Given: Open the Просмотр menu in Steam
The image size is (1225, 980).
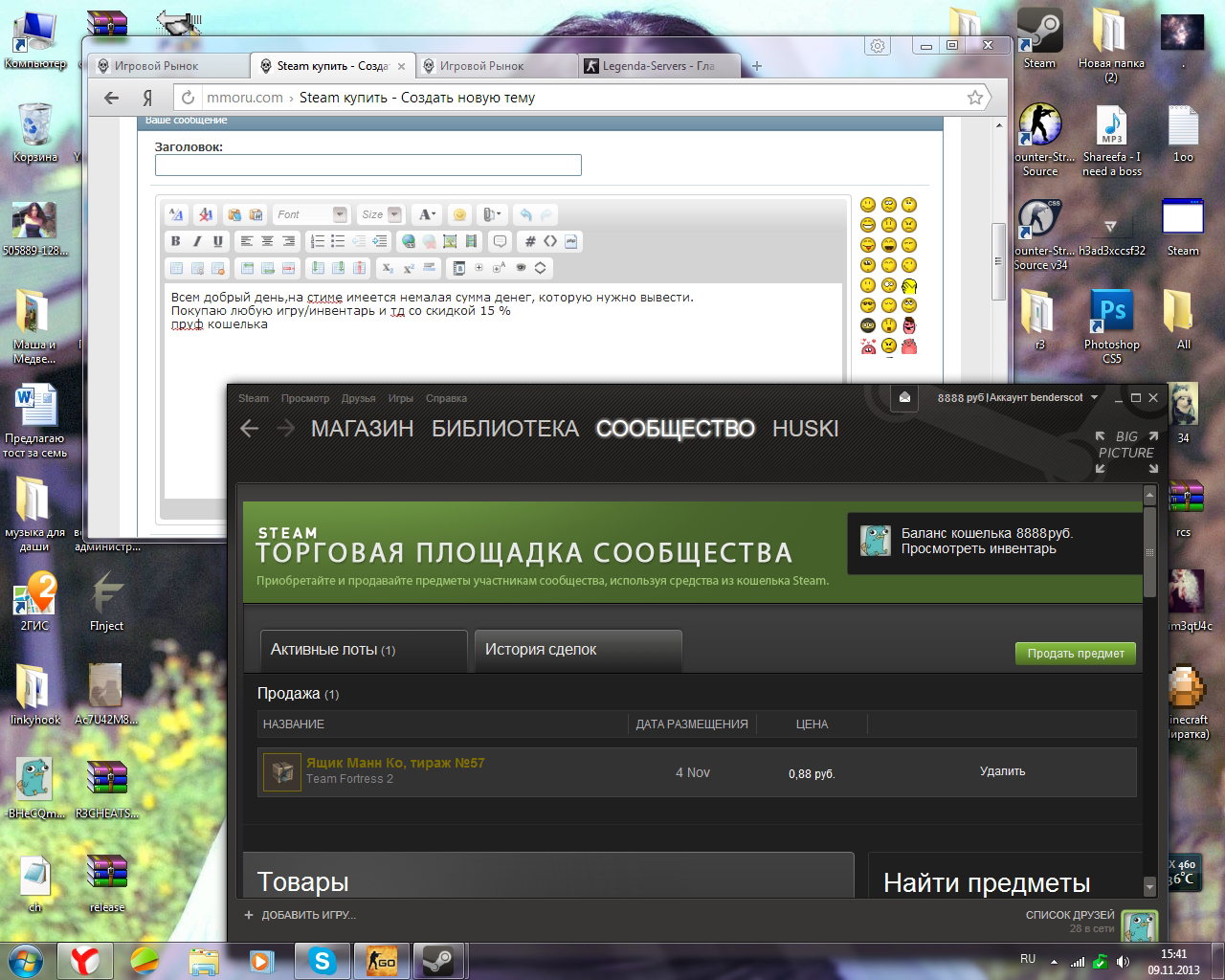Looking at the screenshot, I should (305, 398).
